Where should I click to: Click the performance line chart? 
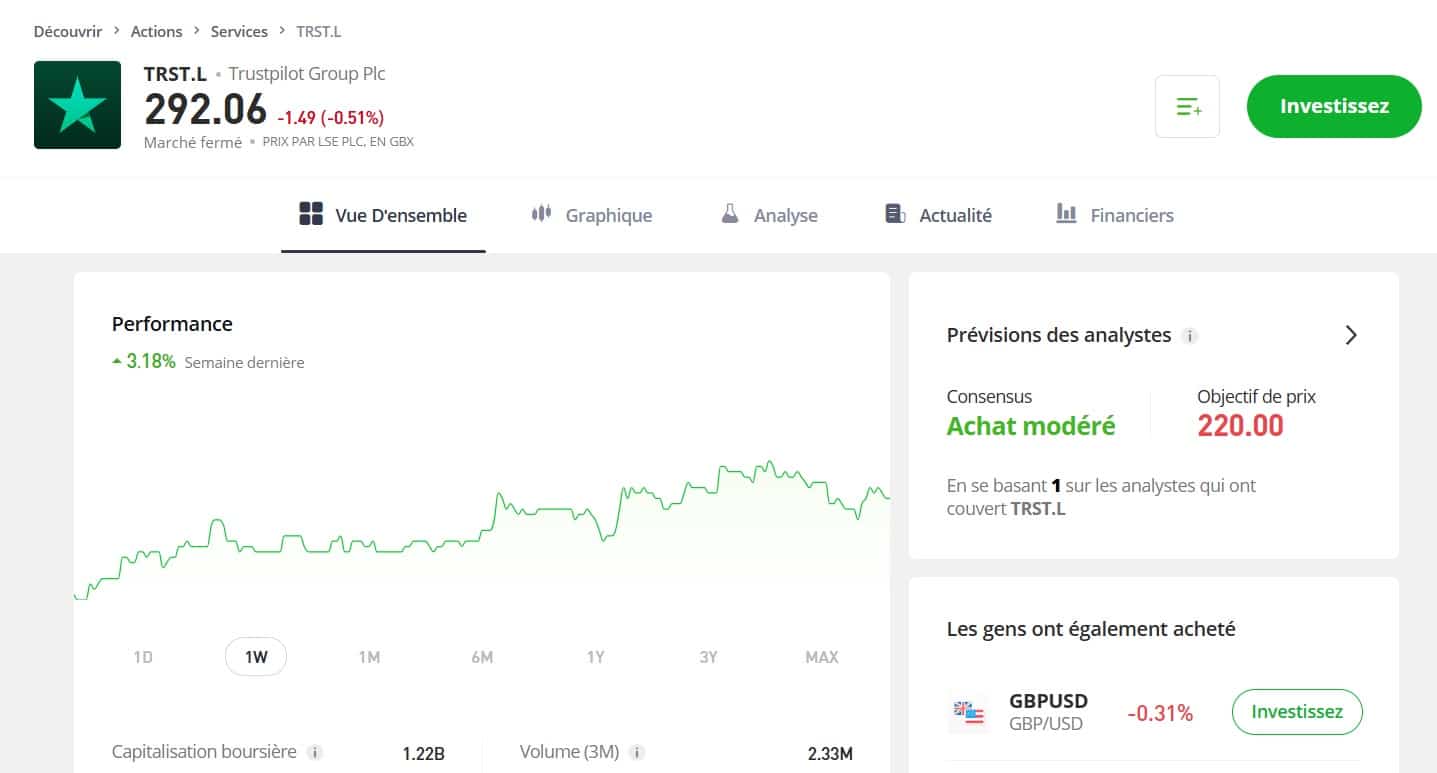(482, 530)
